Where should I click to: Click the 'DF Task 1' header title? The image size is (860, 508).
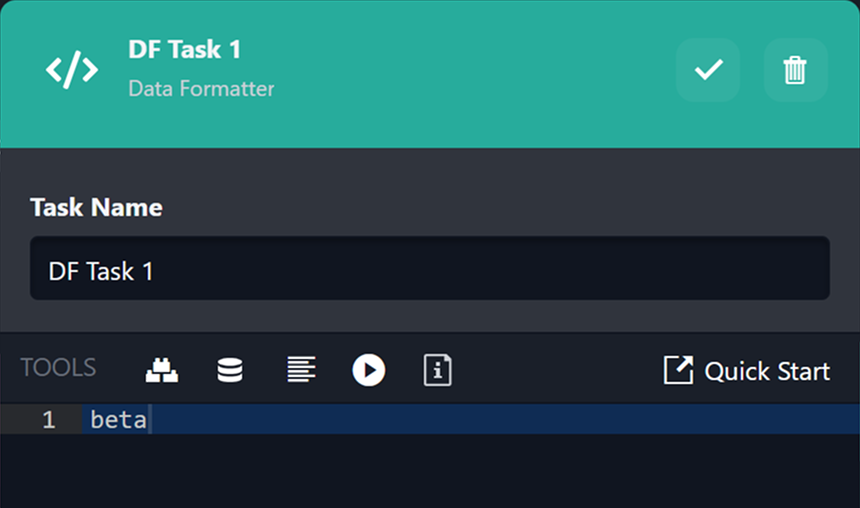click(184, 50)
